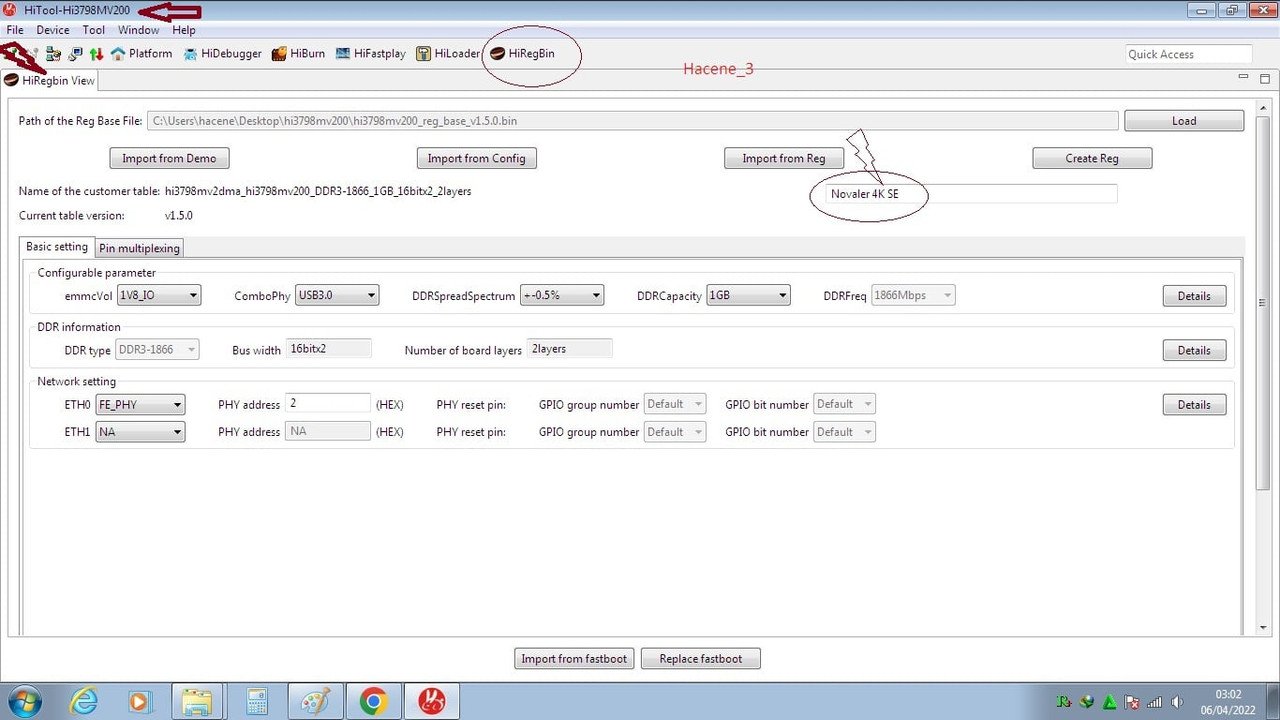Click the network signal tray icon
Image resolution: width=1280 pixels, height=720 pixels.
click(x=1155, y=702)
